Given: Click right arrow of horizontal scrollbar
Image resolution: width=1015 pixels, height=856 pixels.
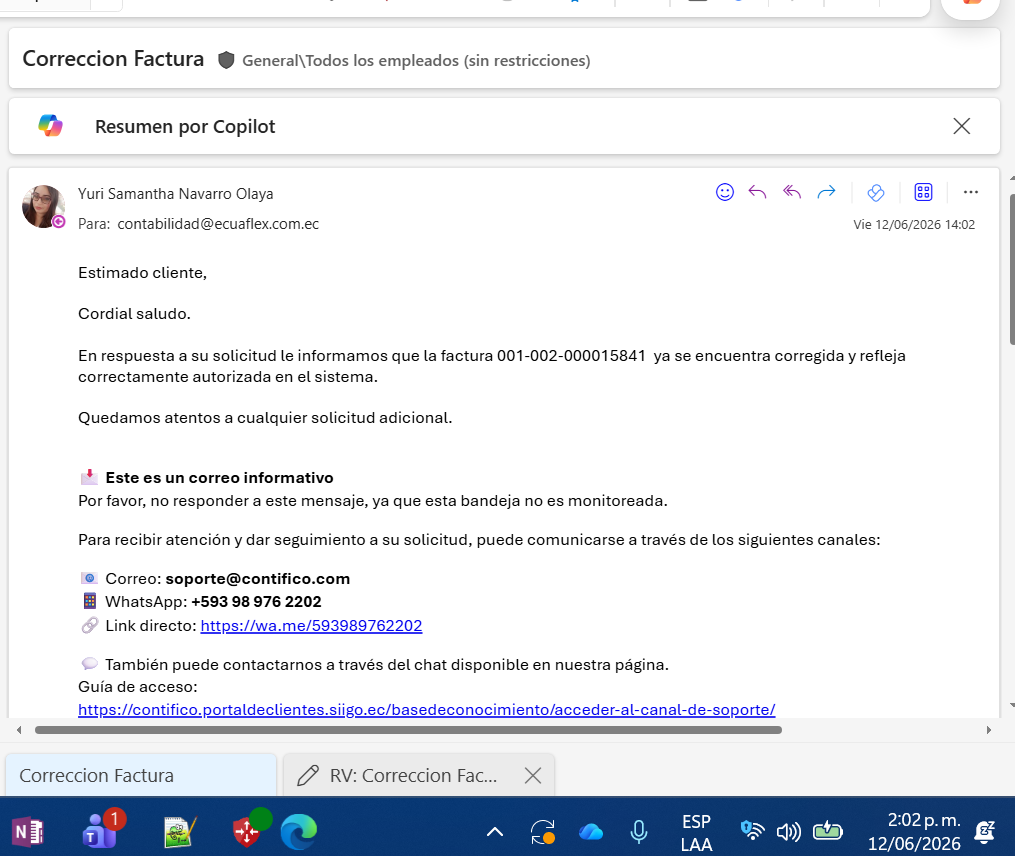Looking at the screenshot, I should (x=988, y=730).
